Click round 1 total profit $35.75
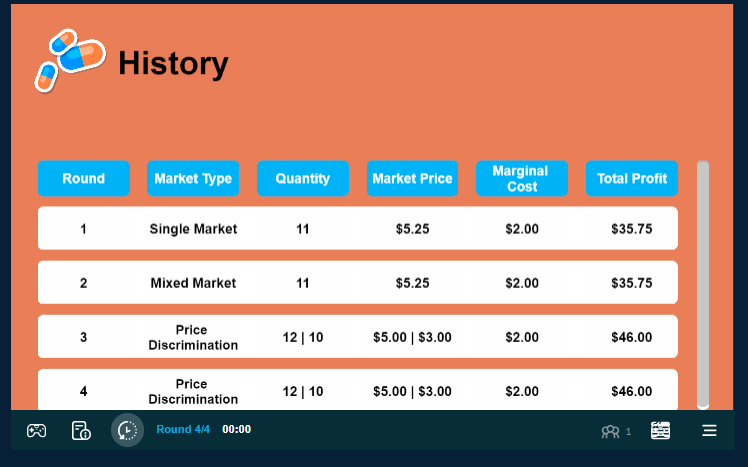This screenshot has width=748, height=467. [632, 229]
